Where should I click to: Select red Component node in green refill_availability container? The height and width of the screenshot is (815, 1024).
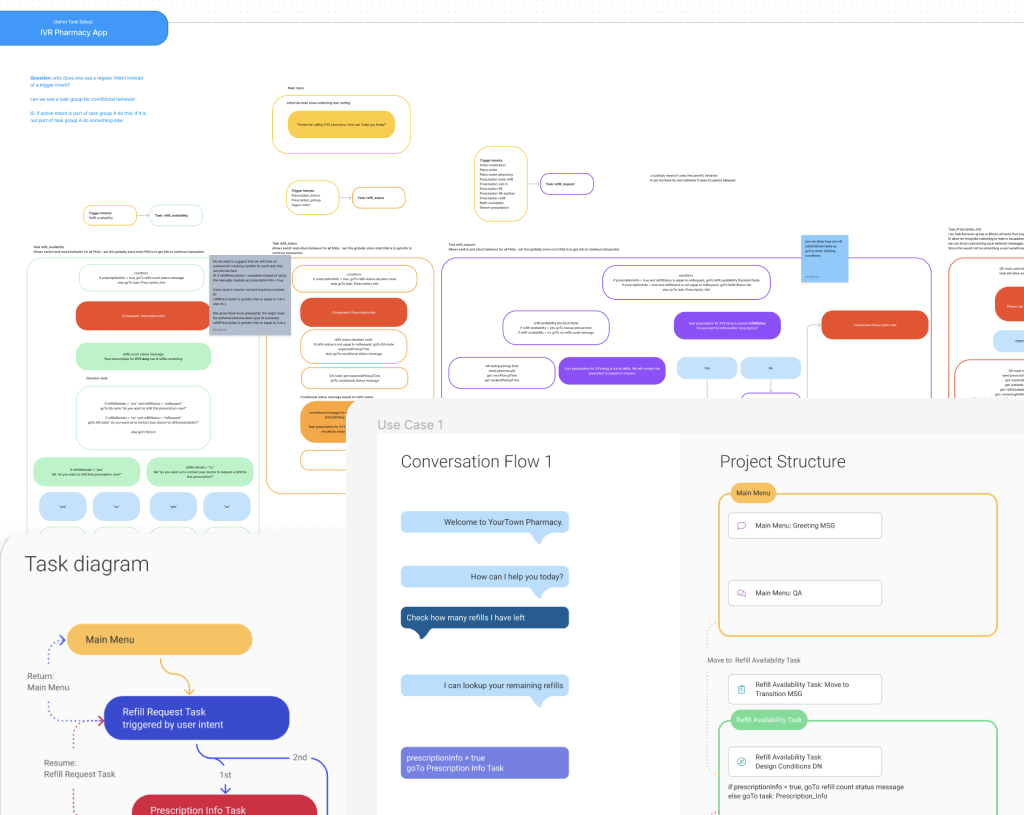tap(143, 316)
